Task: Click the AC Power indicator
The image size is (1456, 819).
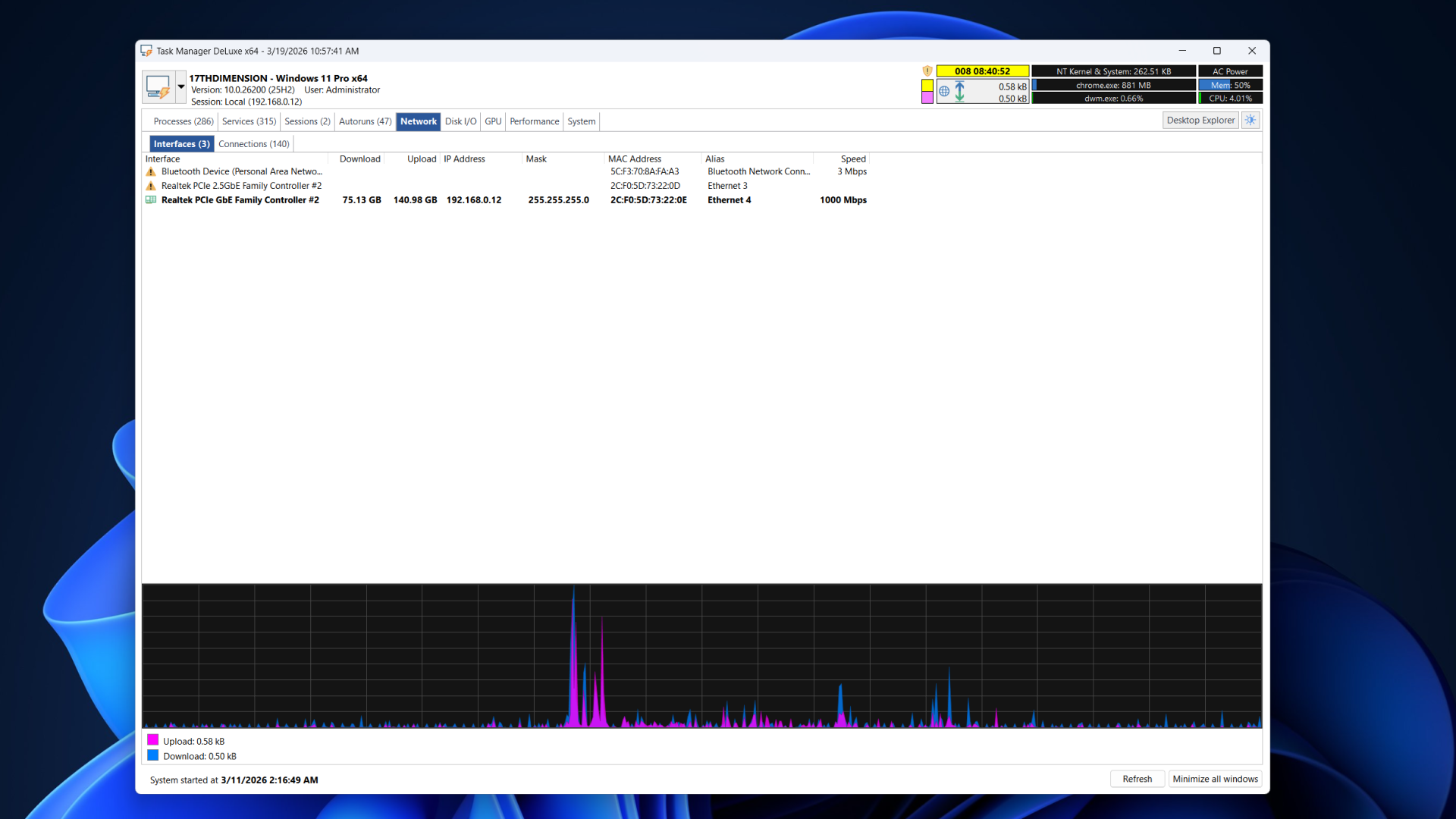Action: pyautogui.click(x=1230, y=71)
